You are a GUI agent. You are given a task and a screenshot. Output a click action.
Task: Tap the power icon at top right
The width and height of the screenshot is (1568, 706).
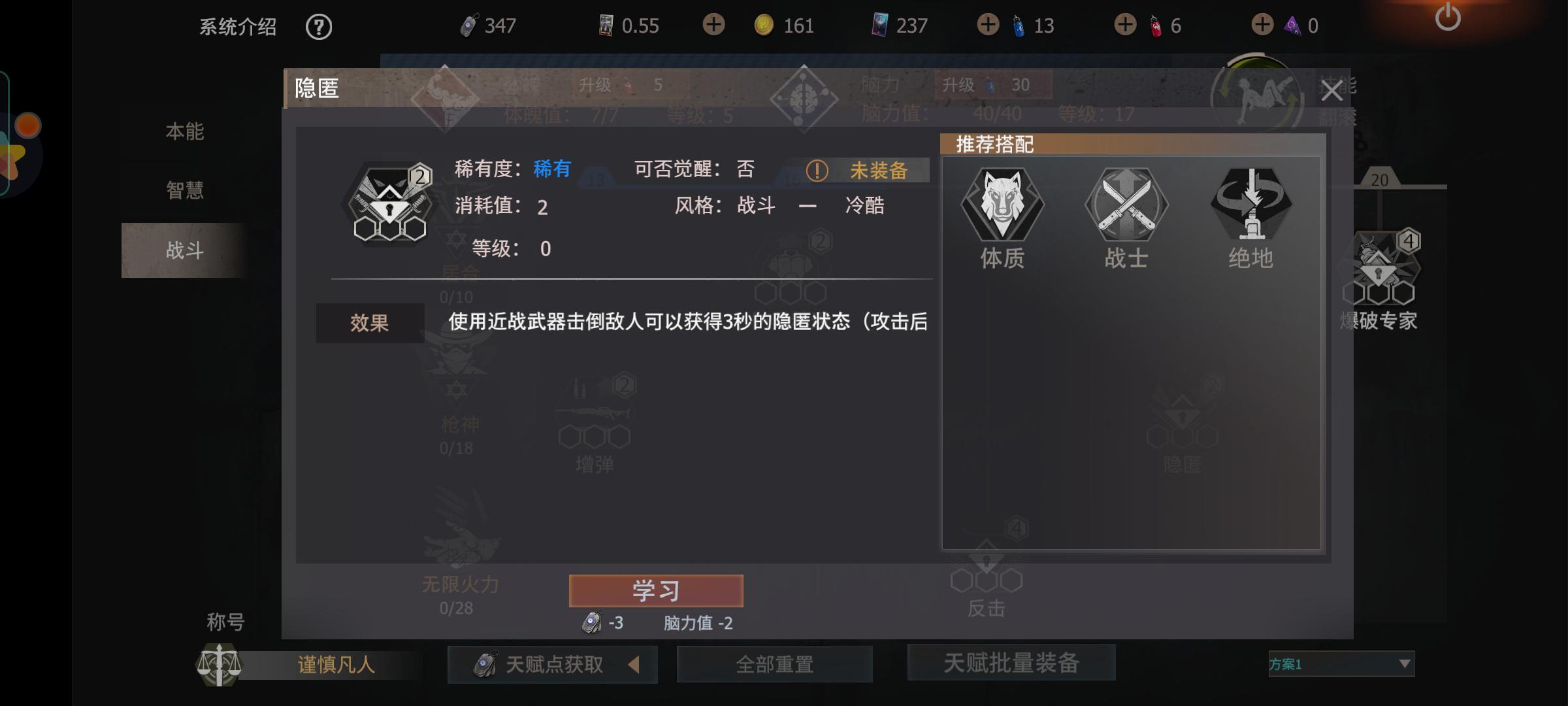pyautogui.click(x=1448, y=16)
